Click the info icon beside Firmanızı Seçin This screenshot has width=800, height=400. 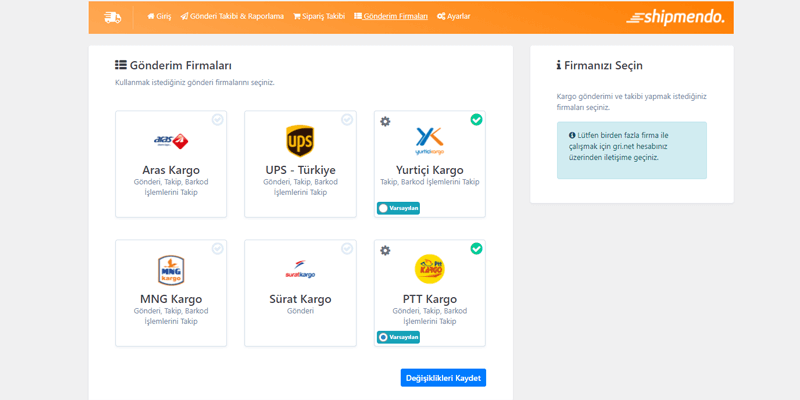click(559, 65)
